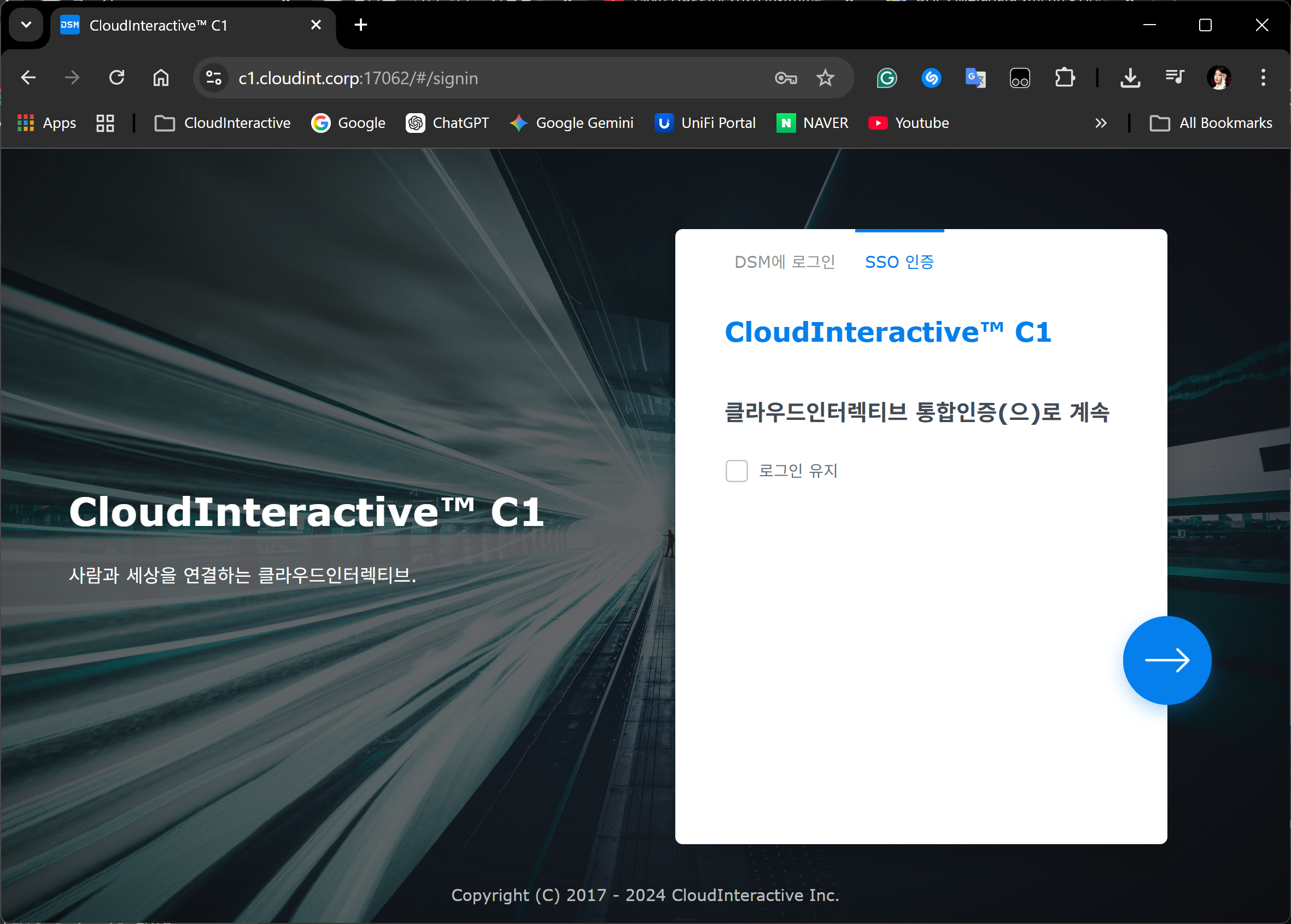Open the Grammarly extension icon
Image resolution: width=1291 pixels, height=924 pixels.
tap(886, 78)
